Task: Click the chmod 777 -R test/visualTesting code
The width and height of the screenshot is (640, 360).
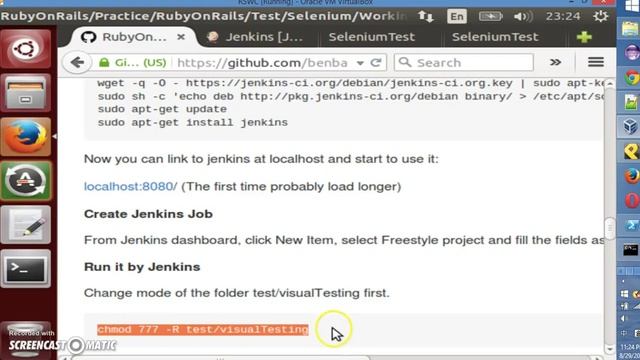Action: coord(203,329)
